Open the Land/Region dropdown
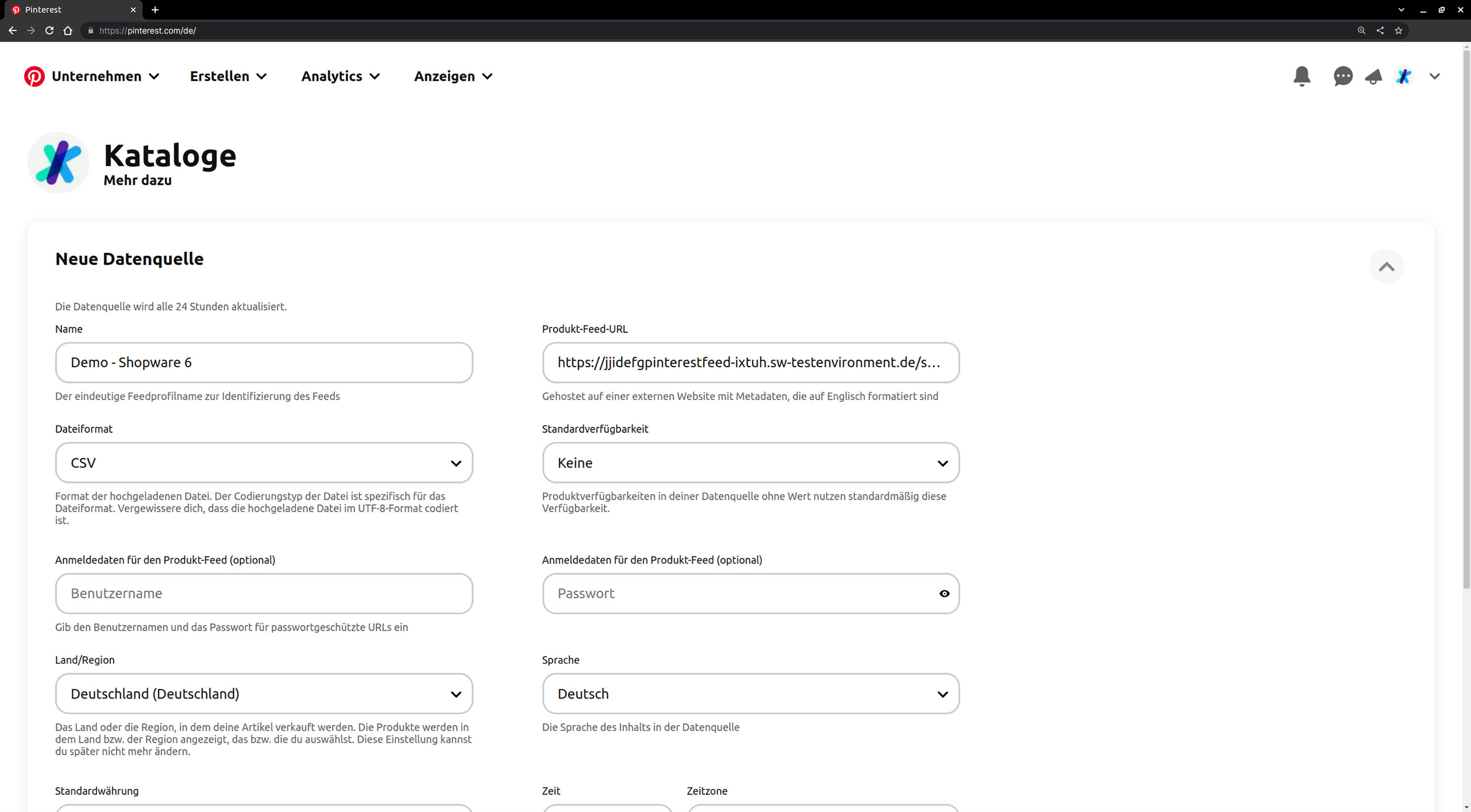This screenshot has height=812, width=1471. [264, 694]
